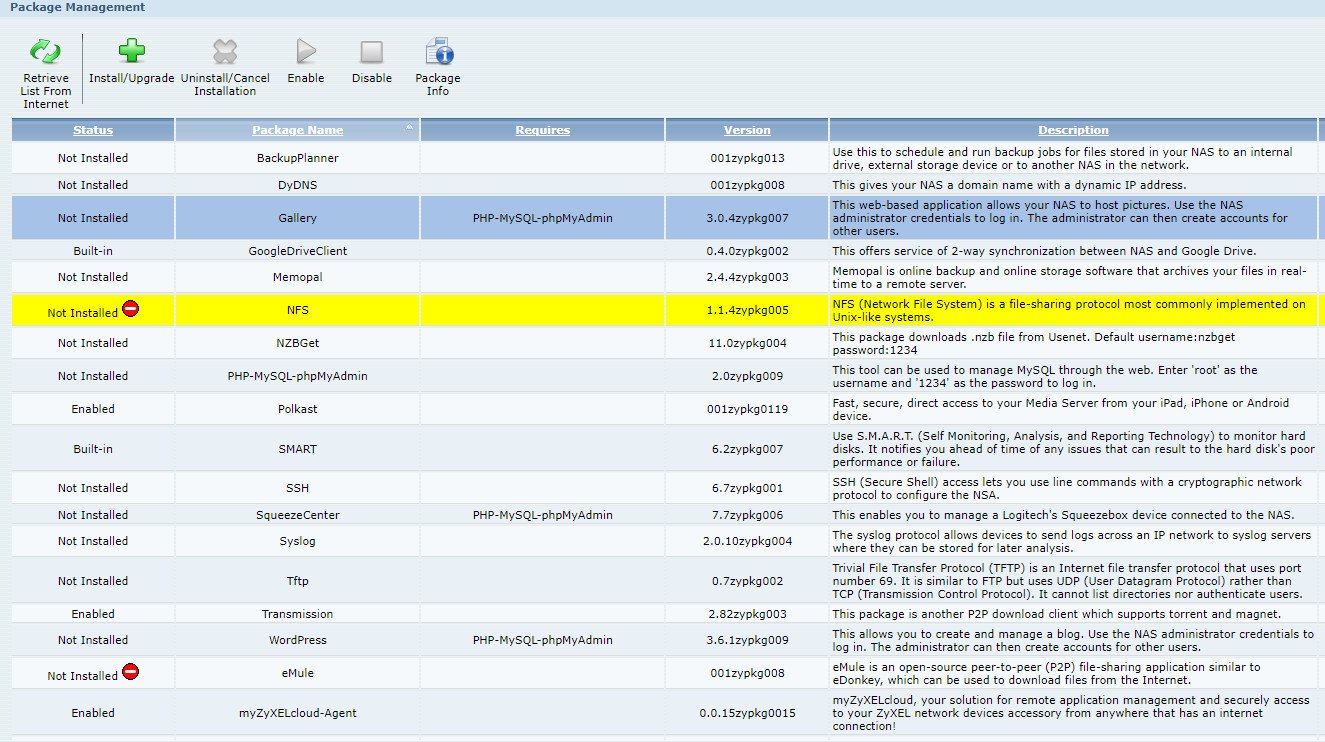Click the Install/Upgrade green plus icon
This screenshot has height=742, width=1325.
[x=132, y=51]
